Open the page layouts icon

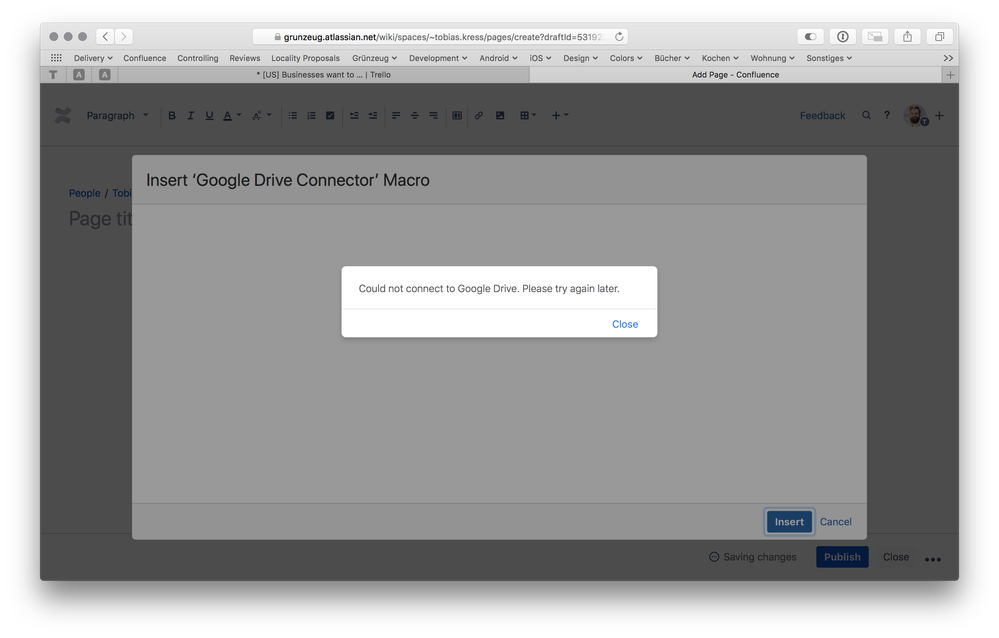pyautogui.click(x=458, y=115)
